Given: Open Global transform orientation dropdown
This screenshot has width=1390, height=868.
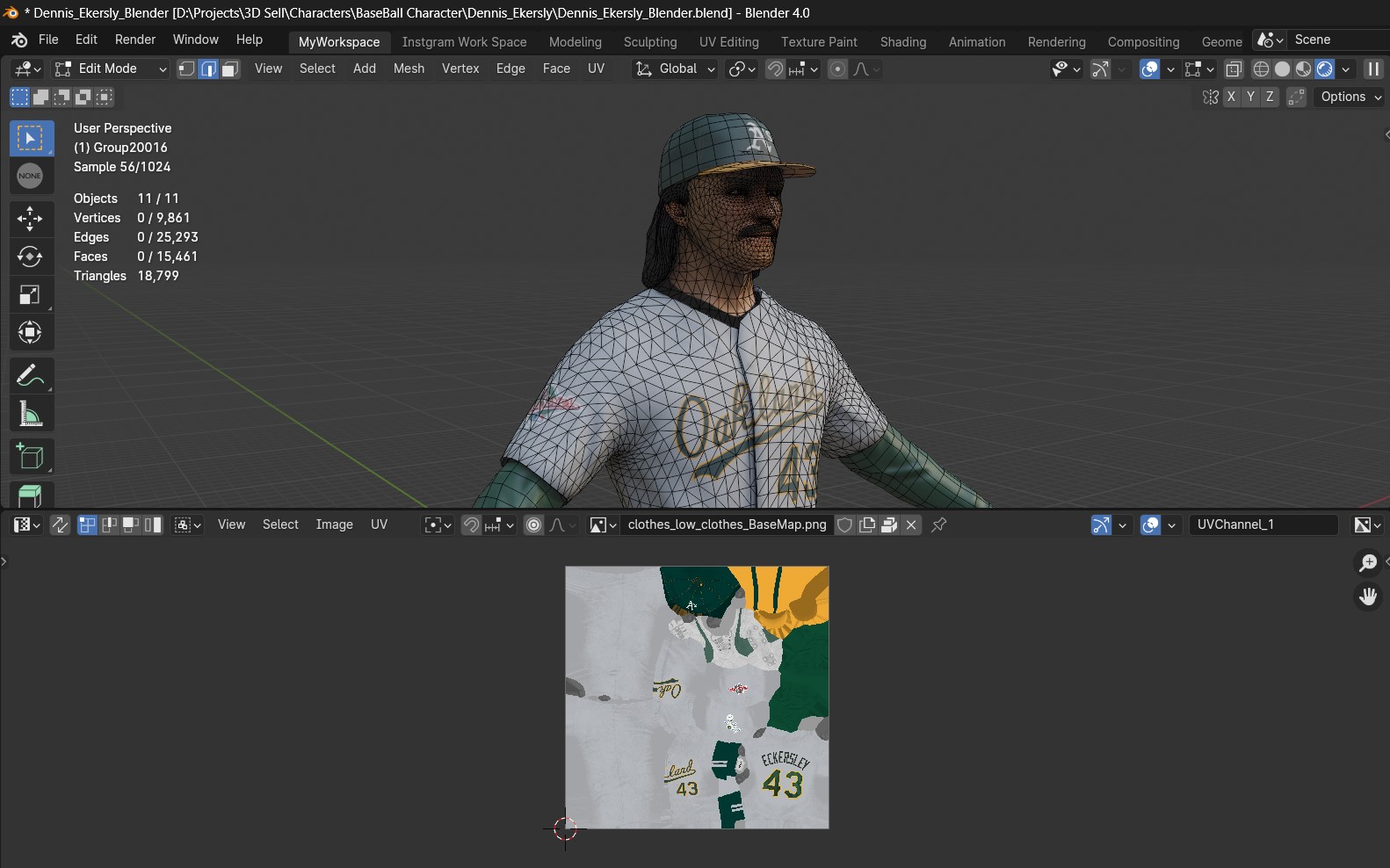Looking at the screenshot, I should tap(675, 69).
